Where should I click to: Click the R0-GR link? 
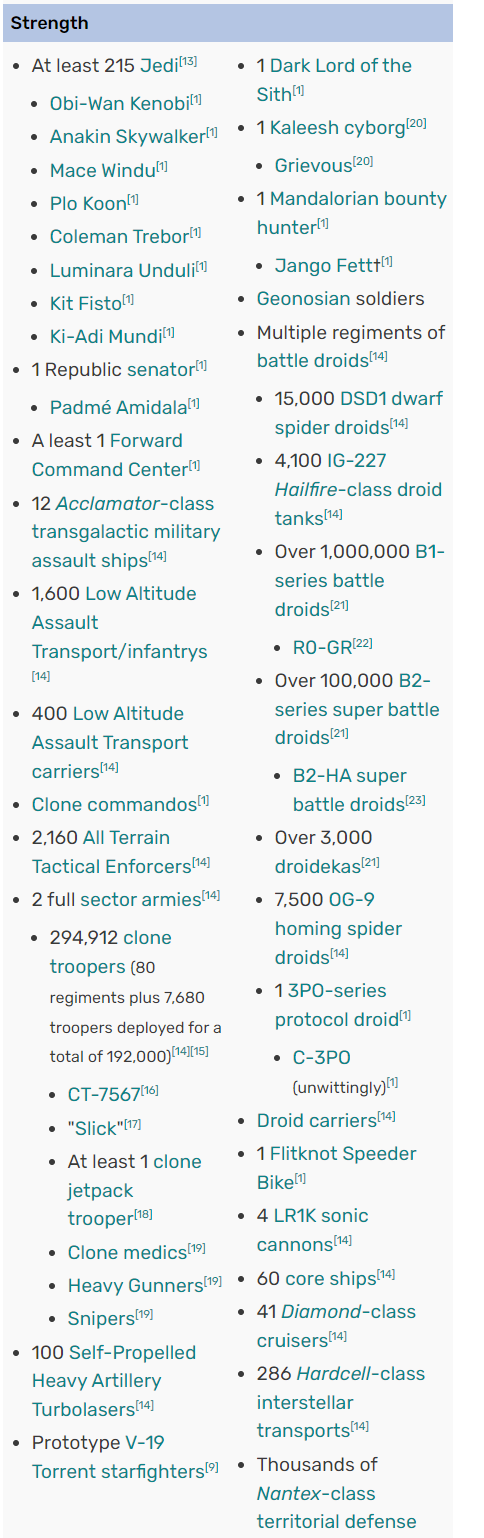tap(319, 647)
